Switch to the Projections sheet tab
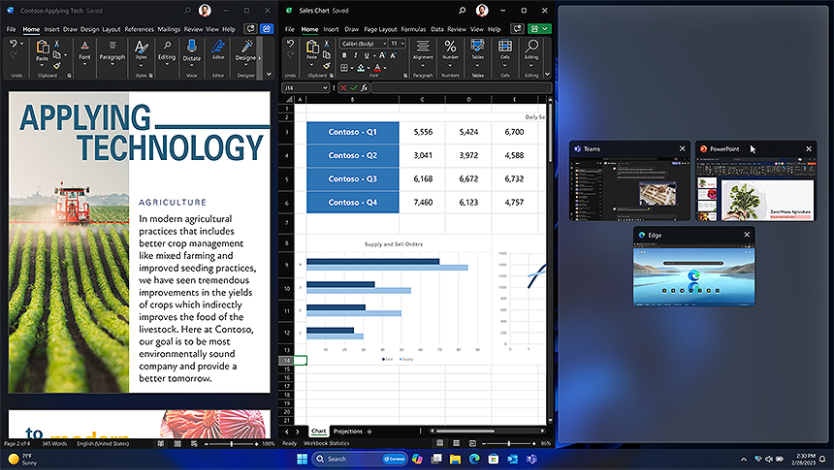Image resolution: width=834 pixels, height=470 pixels. point(347,432)
